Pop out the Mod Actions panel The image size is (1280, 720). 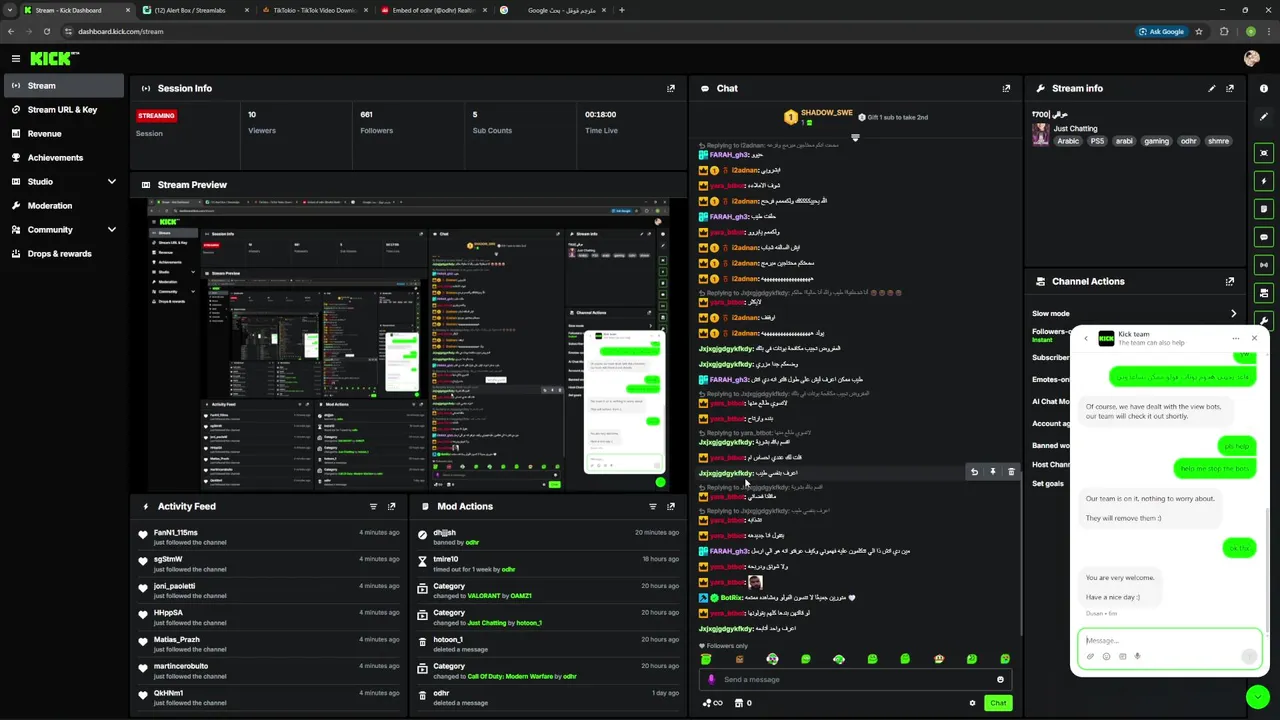pos(671,506)
